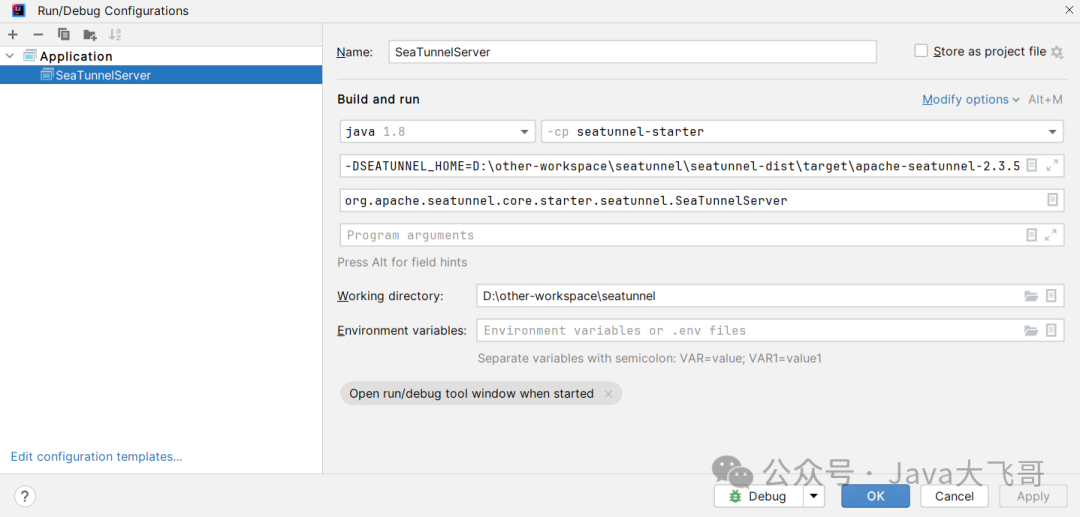
Task: Sort configurations alphabetically
Action: pos(115,34)
